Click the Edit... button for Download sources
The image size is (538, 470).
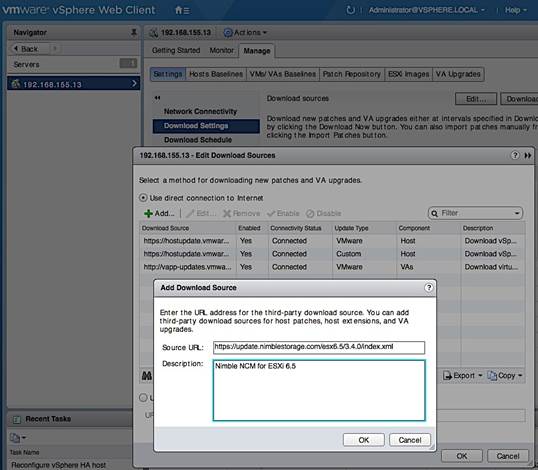(x=476, y=99)
